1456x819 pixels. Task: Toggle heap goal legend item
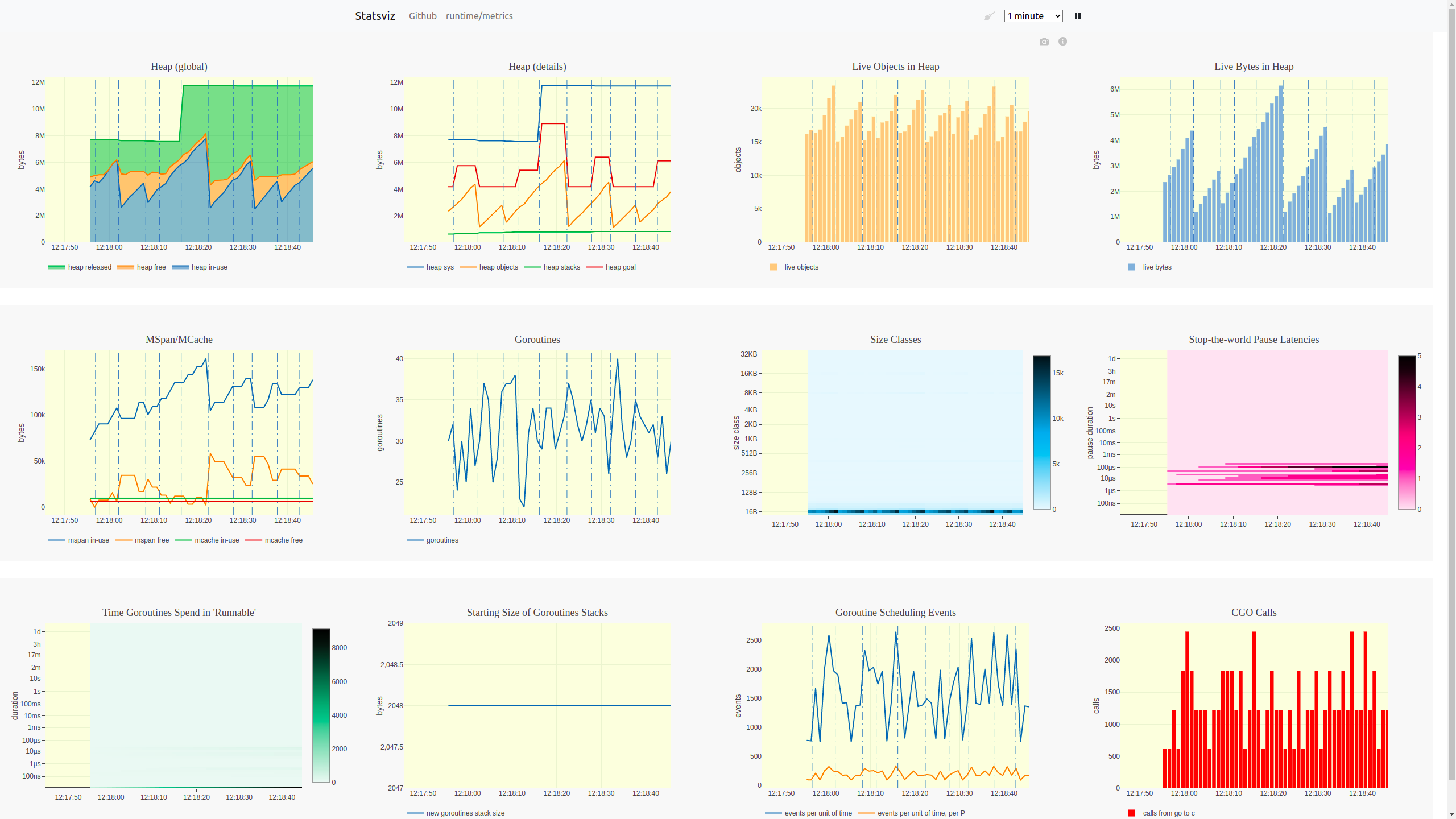620,267
